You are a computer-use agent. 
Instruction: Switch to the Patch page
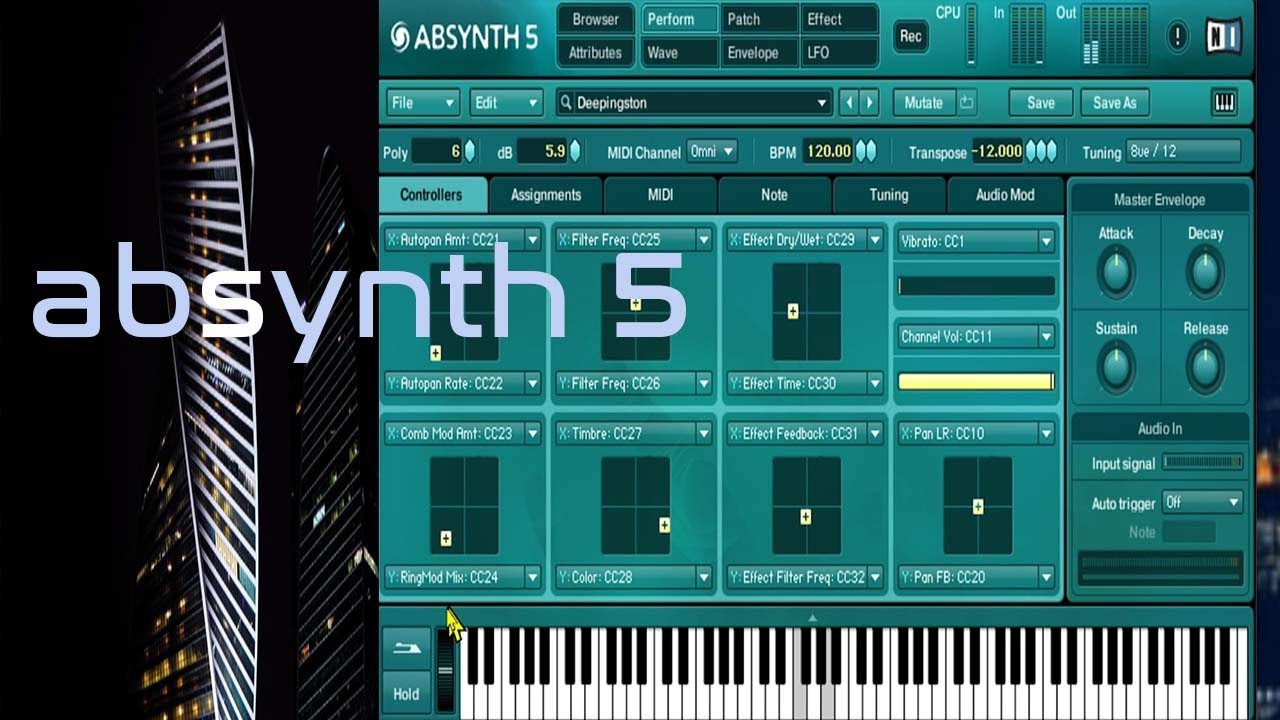point(759,19)
